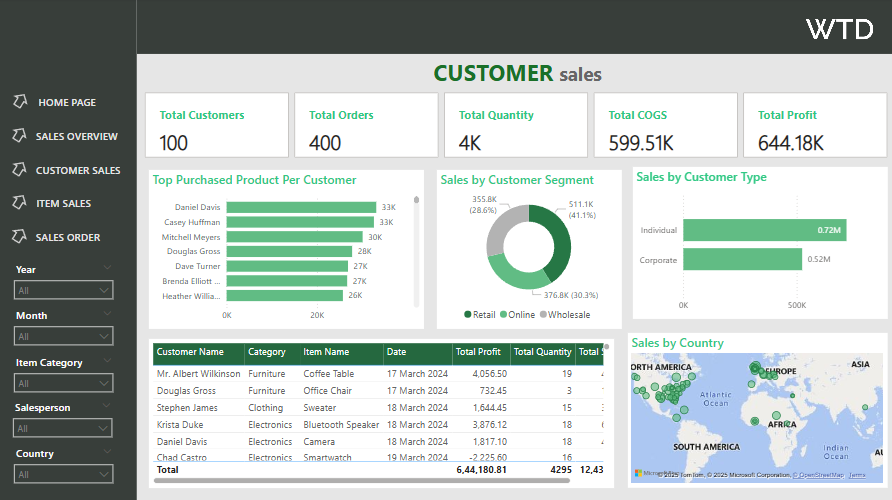Sort table by Total Profit column header
The image size is (892, 500).
tap(478, 352)
